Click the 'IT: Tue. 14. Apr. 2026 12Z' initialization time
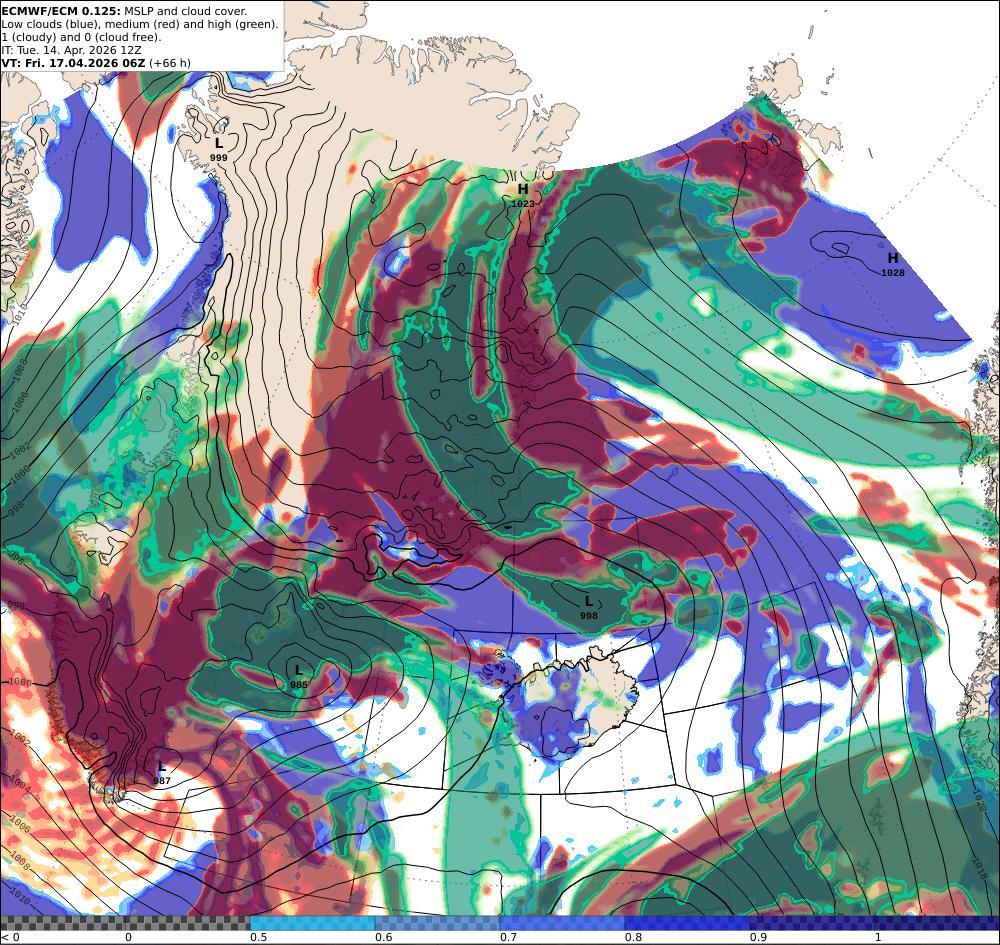 pyautogui.click(x=71, y=50)
